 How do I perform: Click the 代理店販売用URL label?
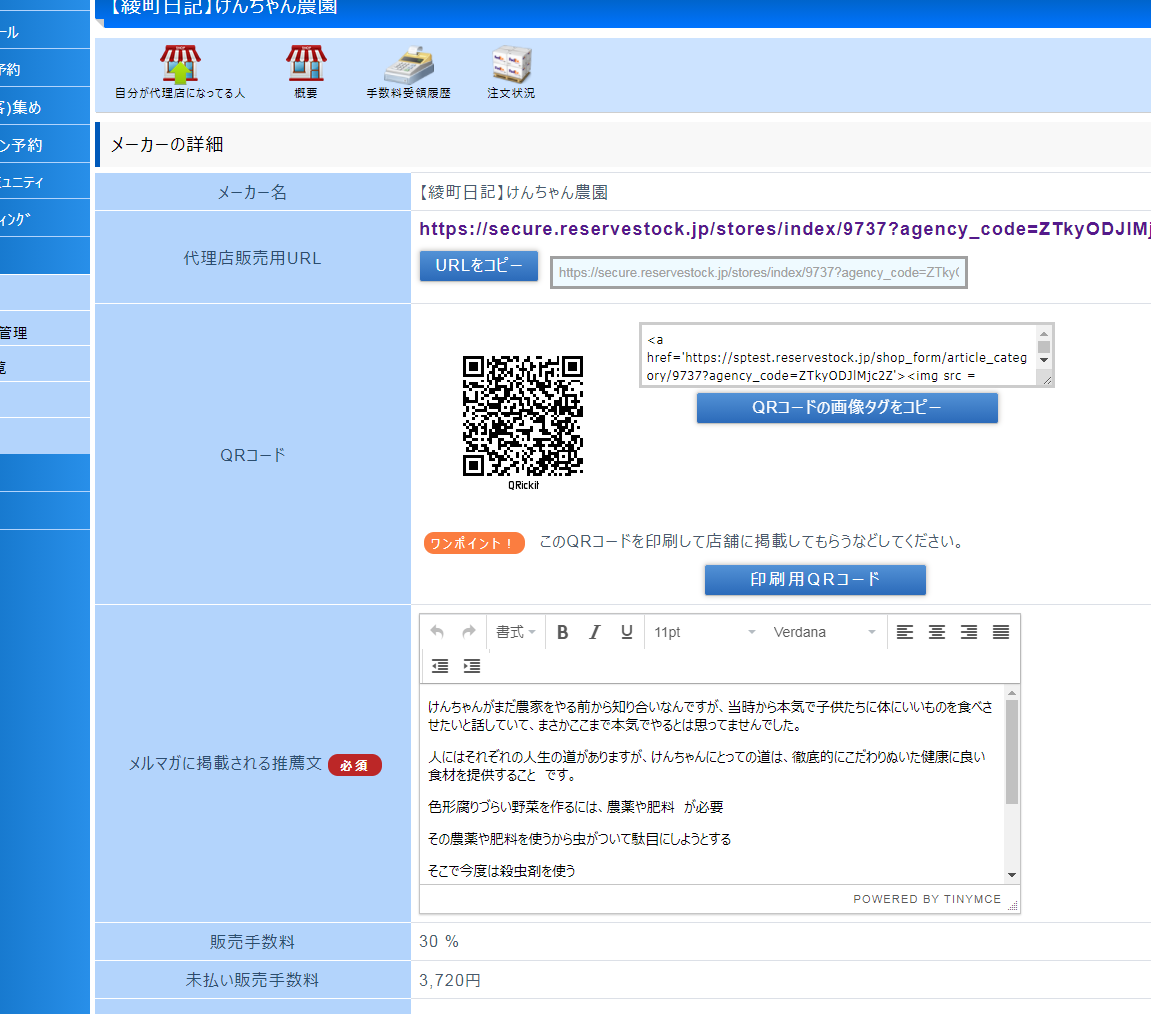pos(253,258)
